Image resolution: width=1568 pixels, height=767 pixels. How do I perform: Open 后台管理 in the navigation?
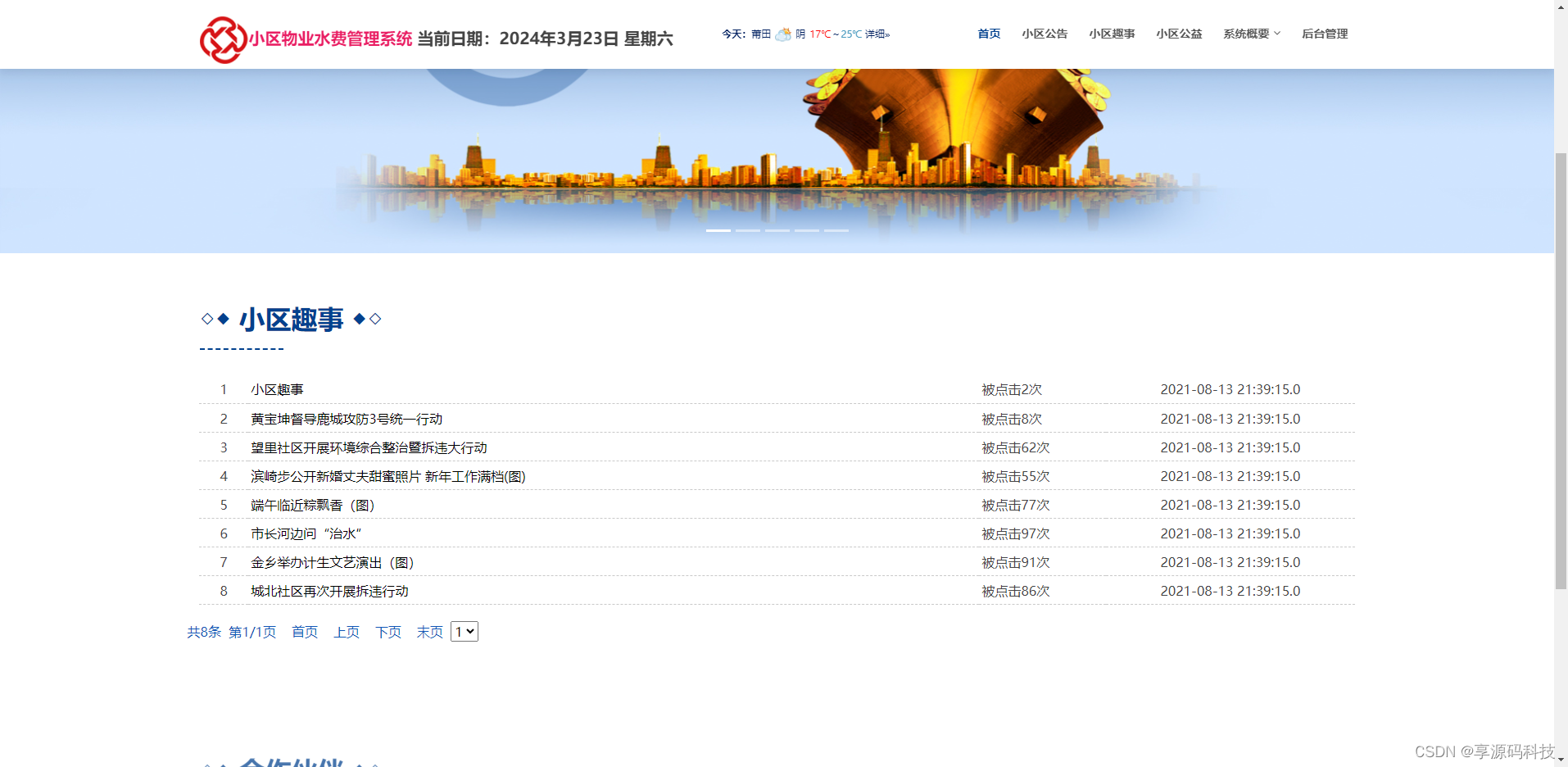pos(1325,34)
